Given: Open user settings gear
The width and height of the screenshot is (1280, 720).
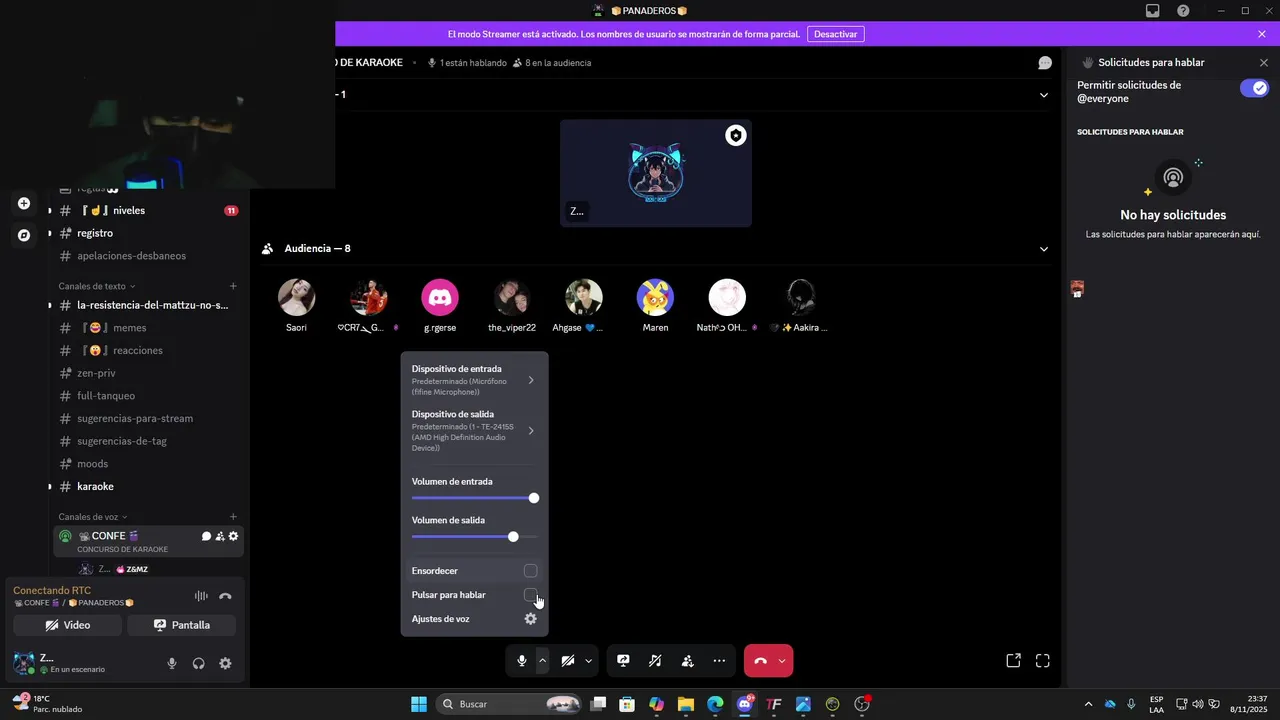Looking at the screenshot, I should point(225,663).
